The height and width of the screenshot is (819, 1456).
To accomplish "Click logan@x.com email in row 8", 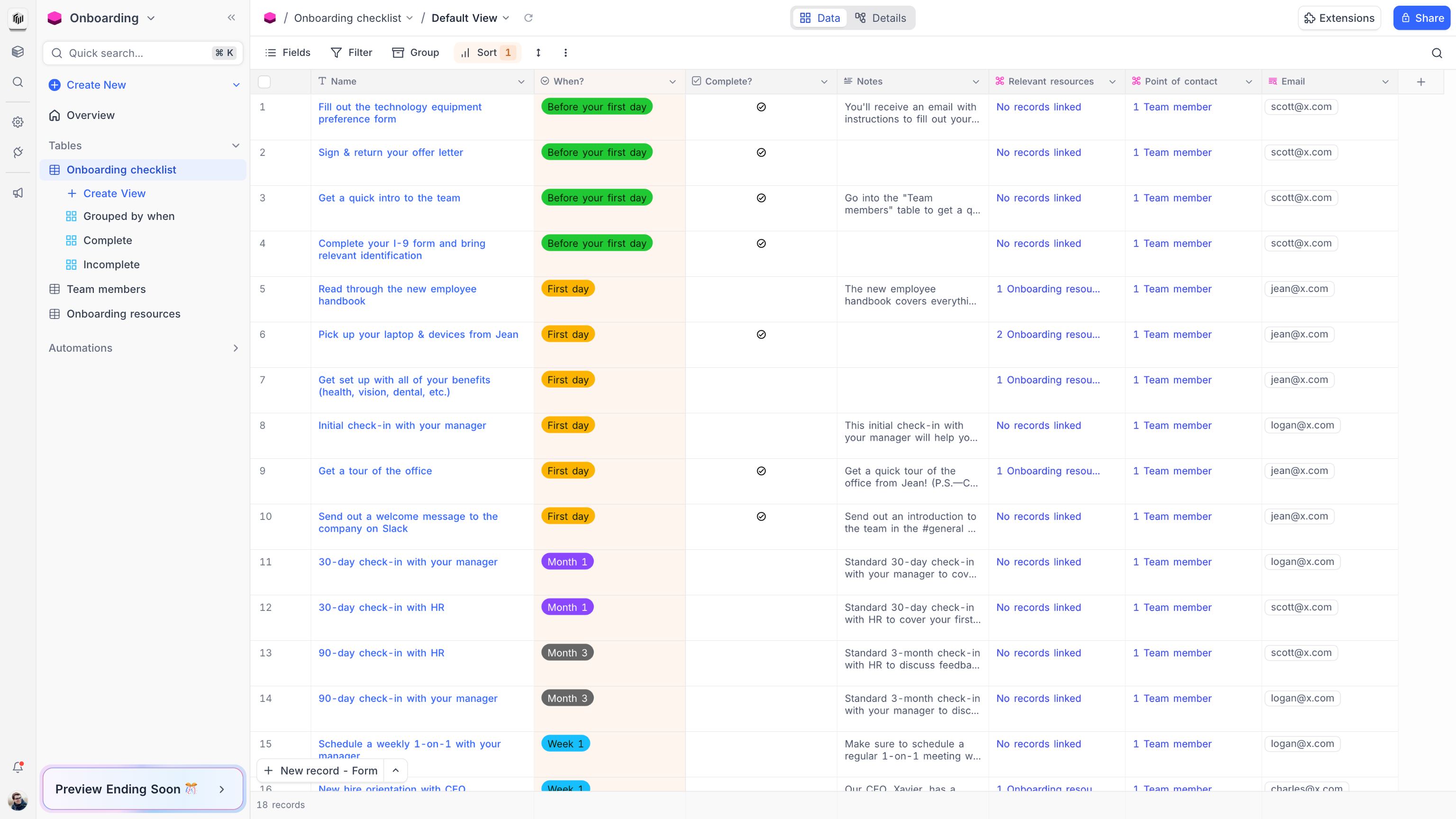I will [1302, 426].
